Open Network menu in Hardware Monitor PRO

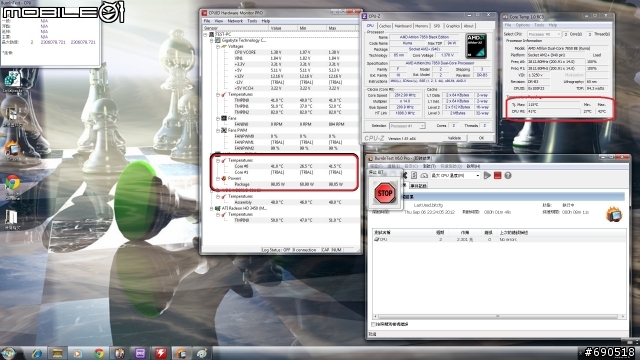(235, 21)
